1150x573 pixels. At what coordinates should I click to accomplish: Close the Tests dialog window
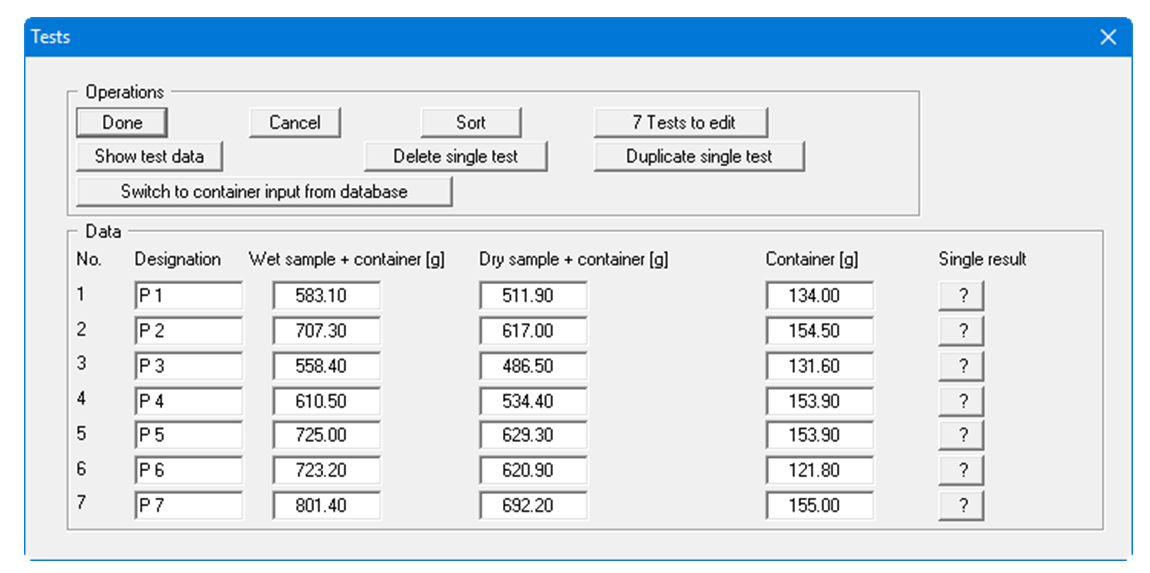pos(1108,37)
